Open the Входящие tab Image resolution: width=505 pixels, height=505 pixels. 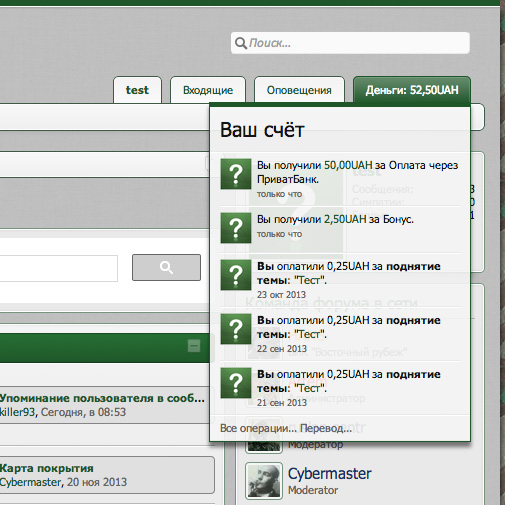(x=208, y=90)
